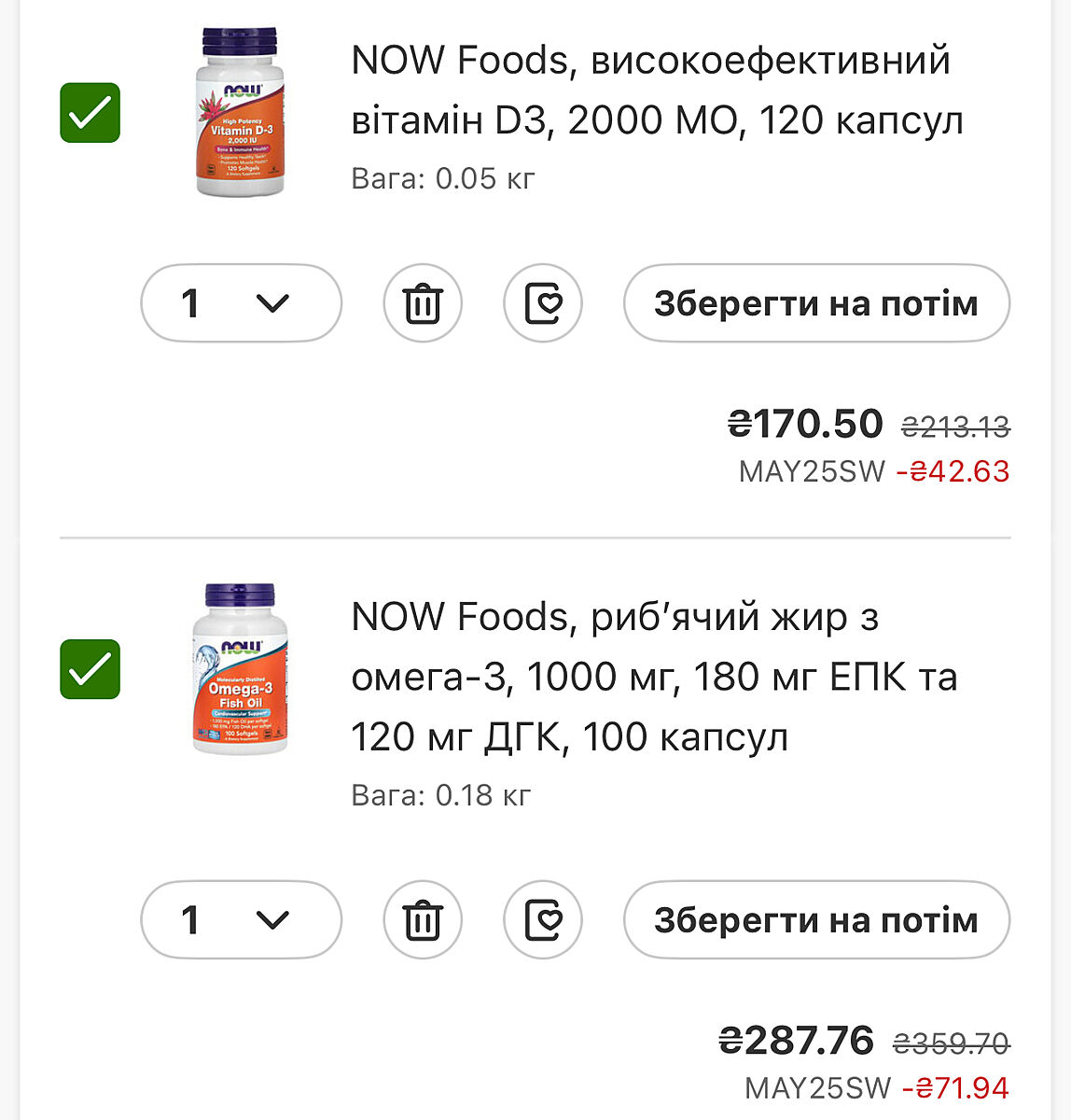Image resolution: width=1071 pixels, height=1120 pixels.
Task: Click MAY25SW promo code beside -₴42.63
Action: [x=812, y=471]
